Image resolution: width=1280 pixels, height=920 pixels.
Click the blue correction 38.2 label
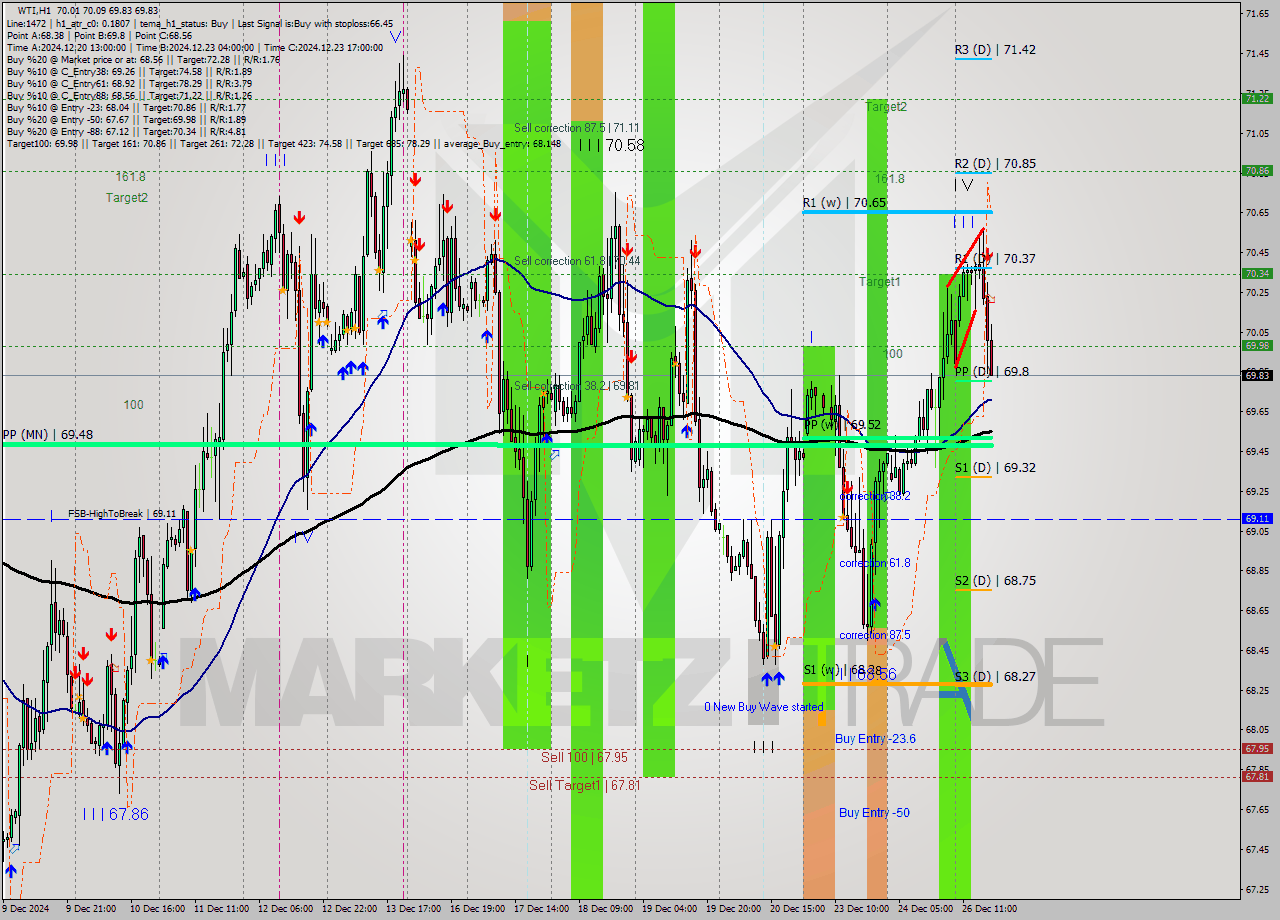[875, 496]
